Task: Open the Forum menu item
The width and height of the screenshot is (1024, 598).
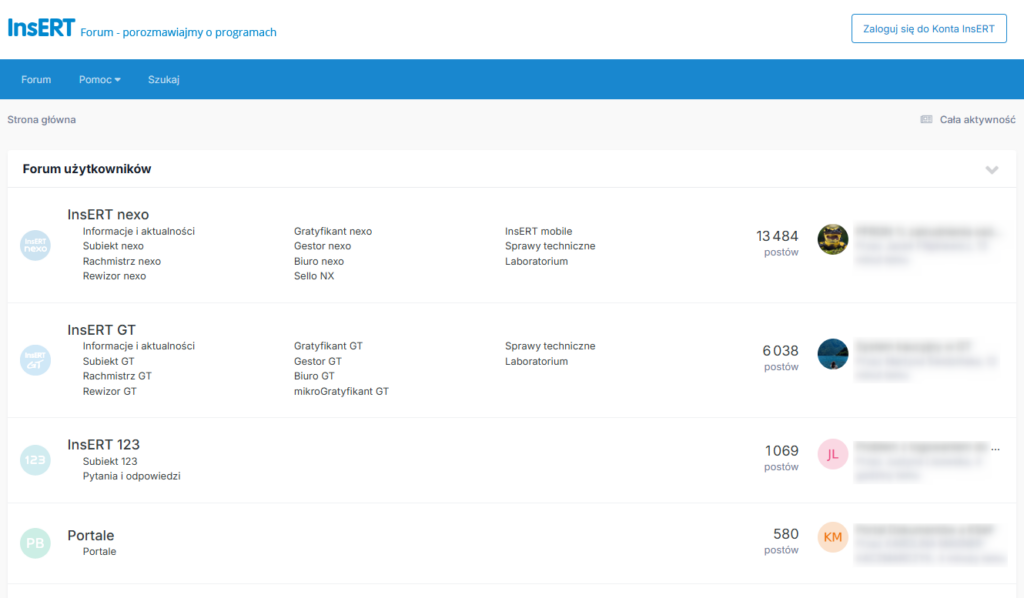Action: 36,80
